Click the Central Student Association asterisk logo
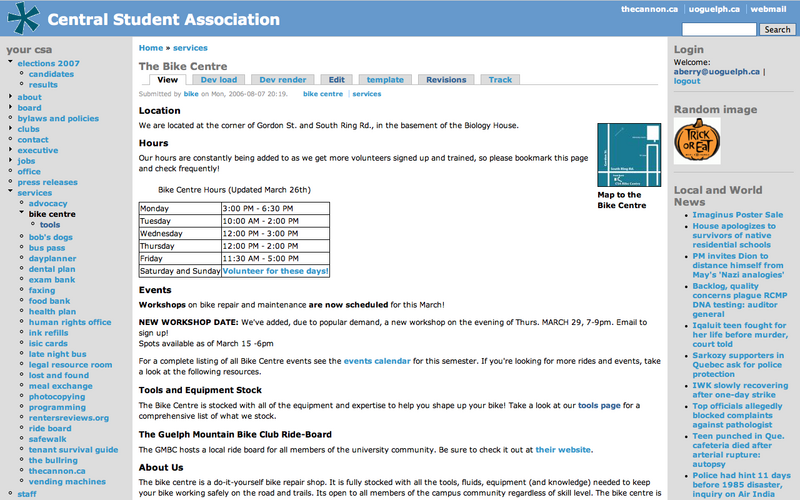Viewport: 800px width, 500px height. point(23,17)
